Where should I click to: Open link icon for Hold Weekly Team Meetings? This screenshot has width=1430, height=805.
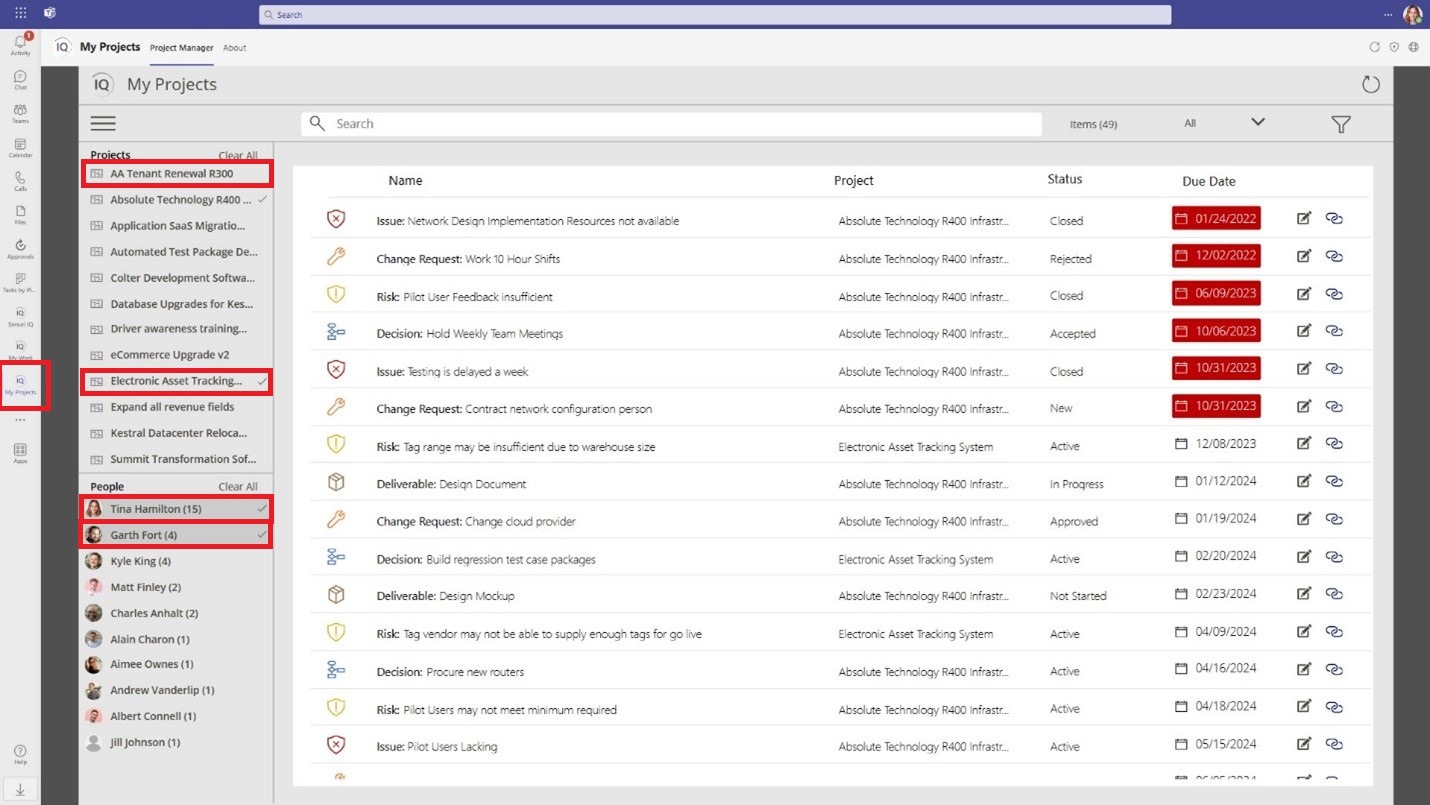tap(1334, 331)
